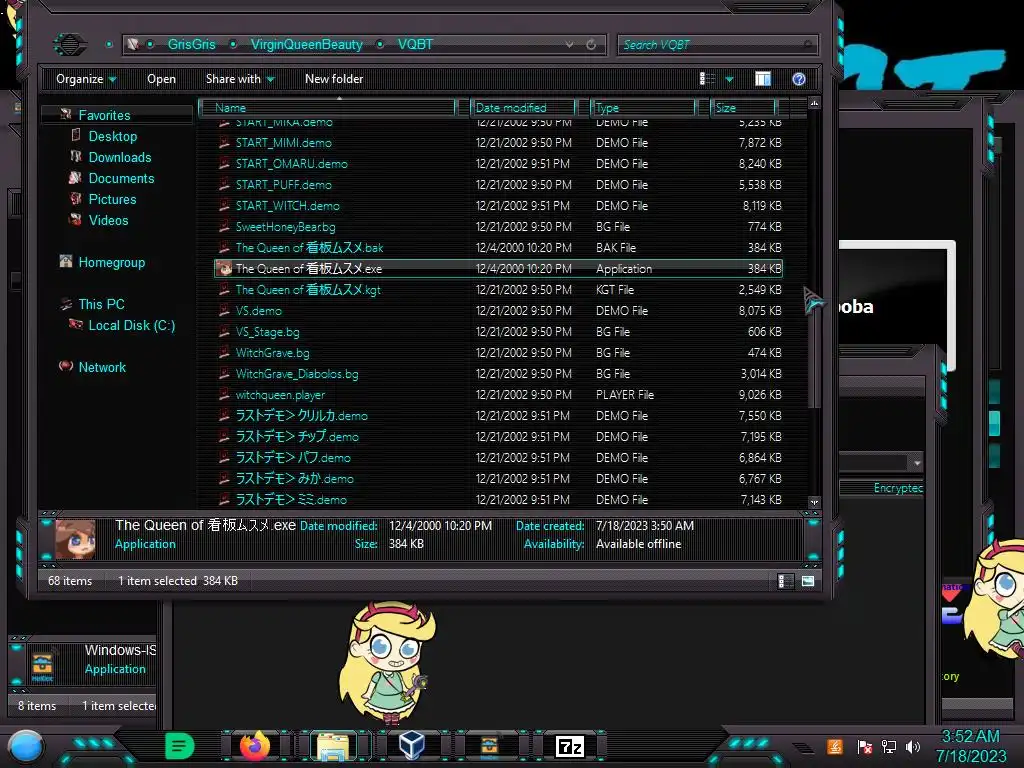The width and height of the screenshot is (1024, 768).
Task: Open VirtualBox cube icon on taskbar
Action: pos(412,745)
